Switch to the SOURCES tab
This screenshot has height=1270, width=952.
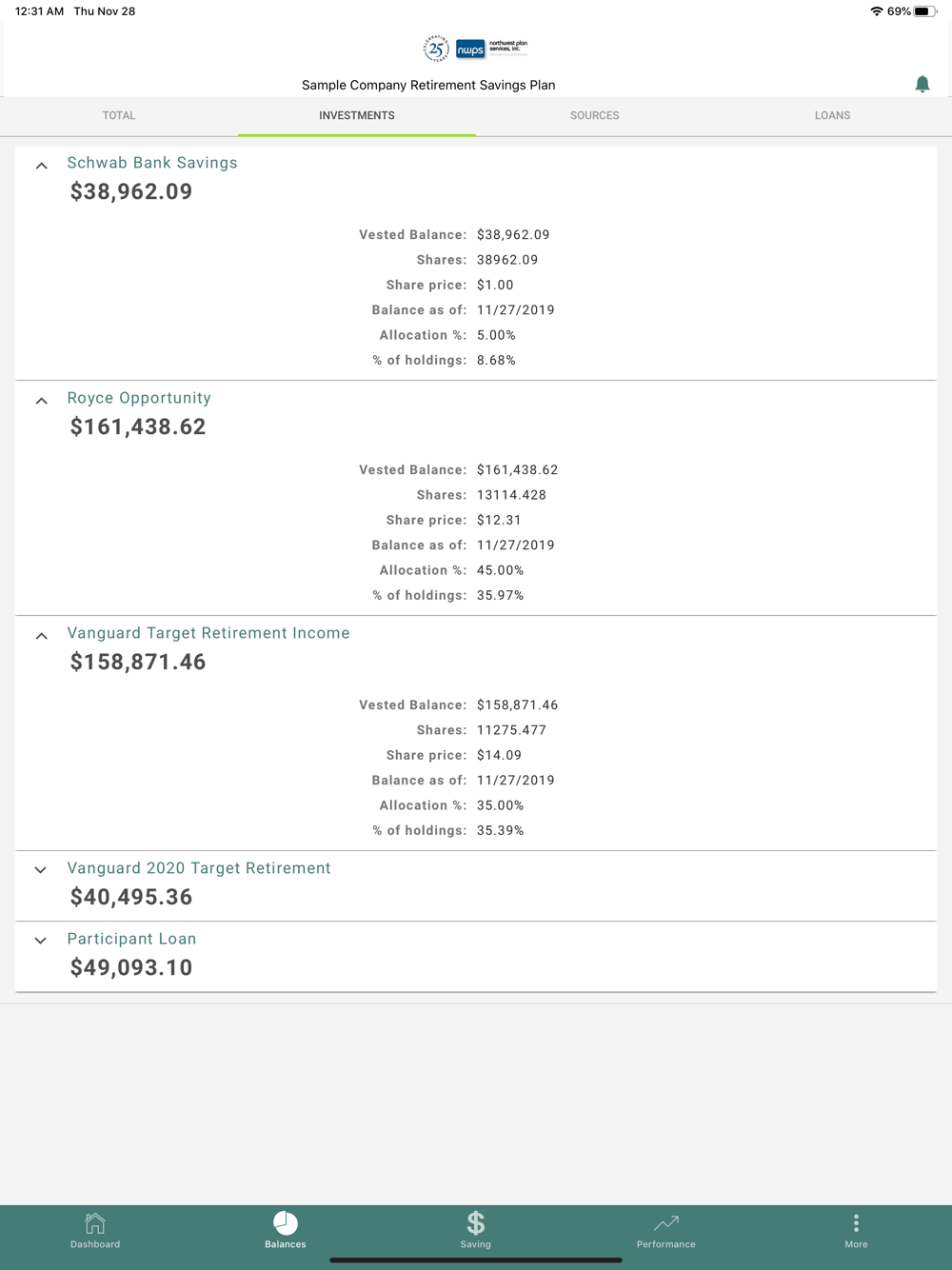point(594,115)
